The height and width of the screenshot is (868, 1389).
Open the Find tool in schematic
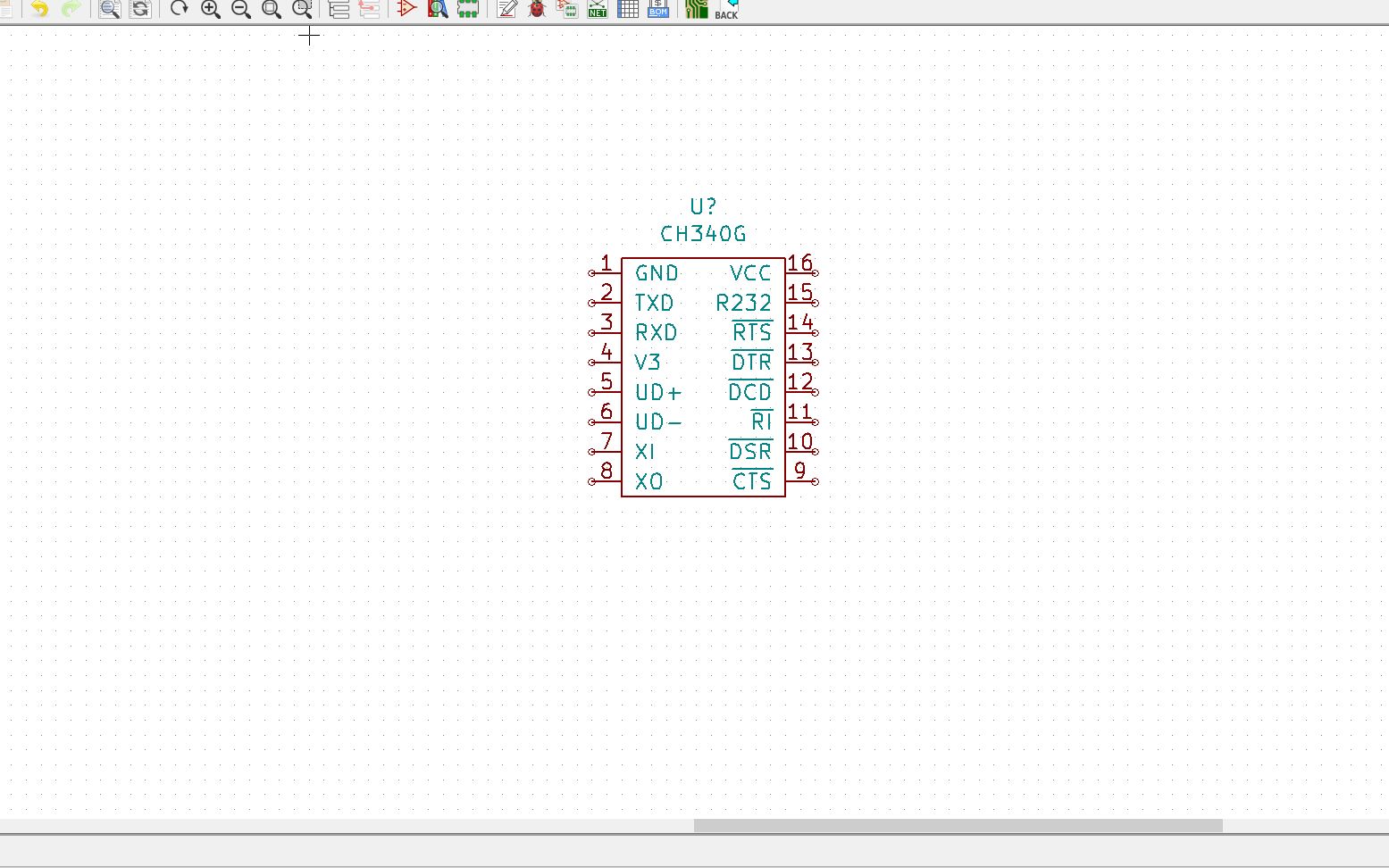(109, 9)
